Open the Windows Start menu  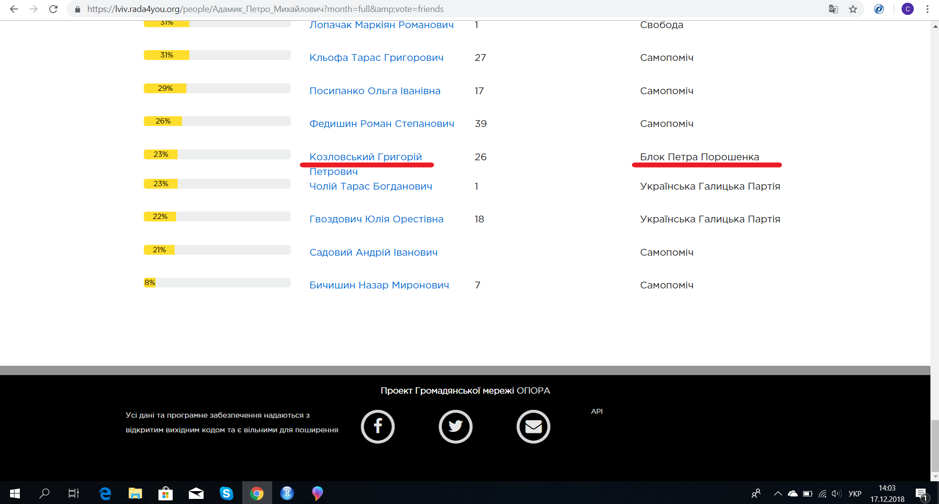pyautogui.click(x=15, y=493)
